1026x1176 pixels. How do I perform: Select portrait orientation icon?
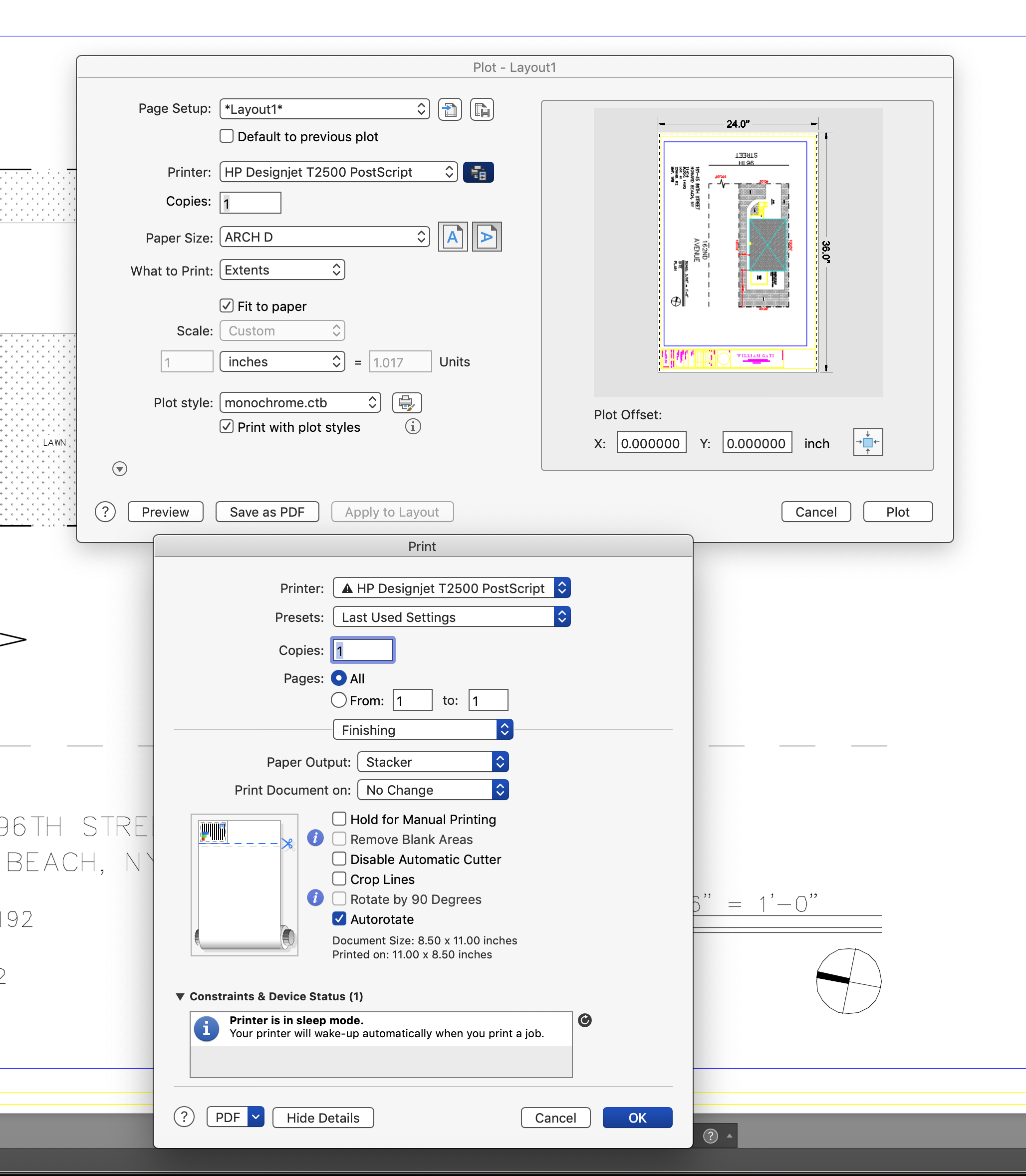pyautogui.click(x=452, y=237)
